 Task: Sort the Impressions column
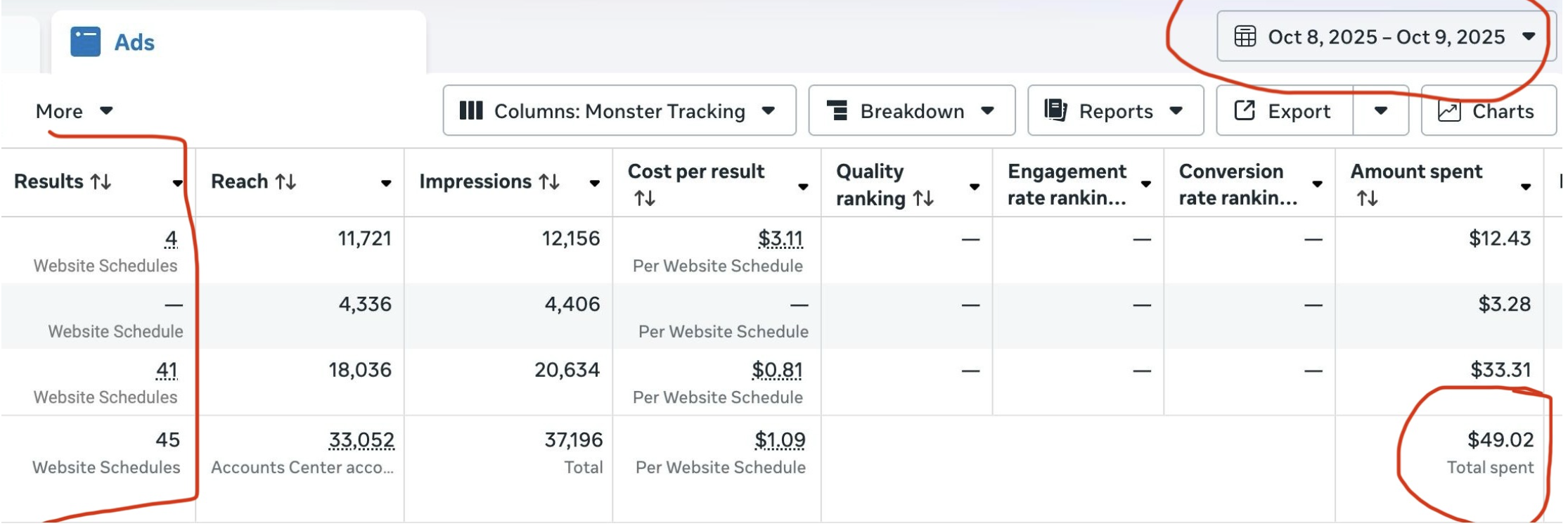click(549, 182)
